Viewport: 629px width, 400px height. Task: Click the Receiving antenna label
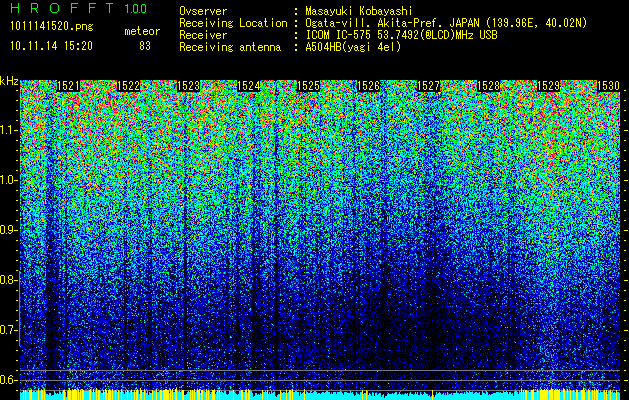point(230,47)
